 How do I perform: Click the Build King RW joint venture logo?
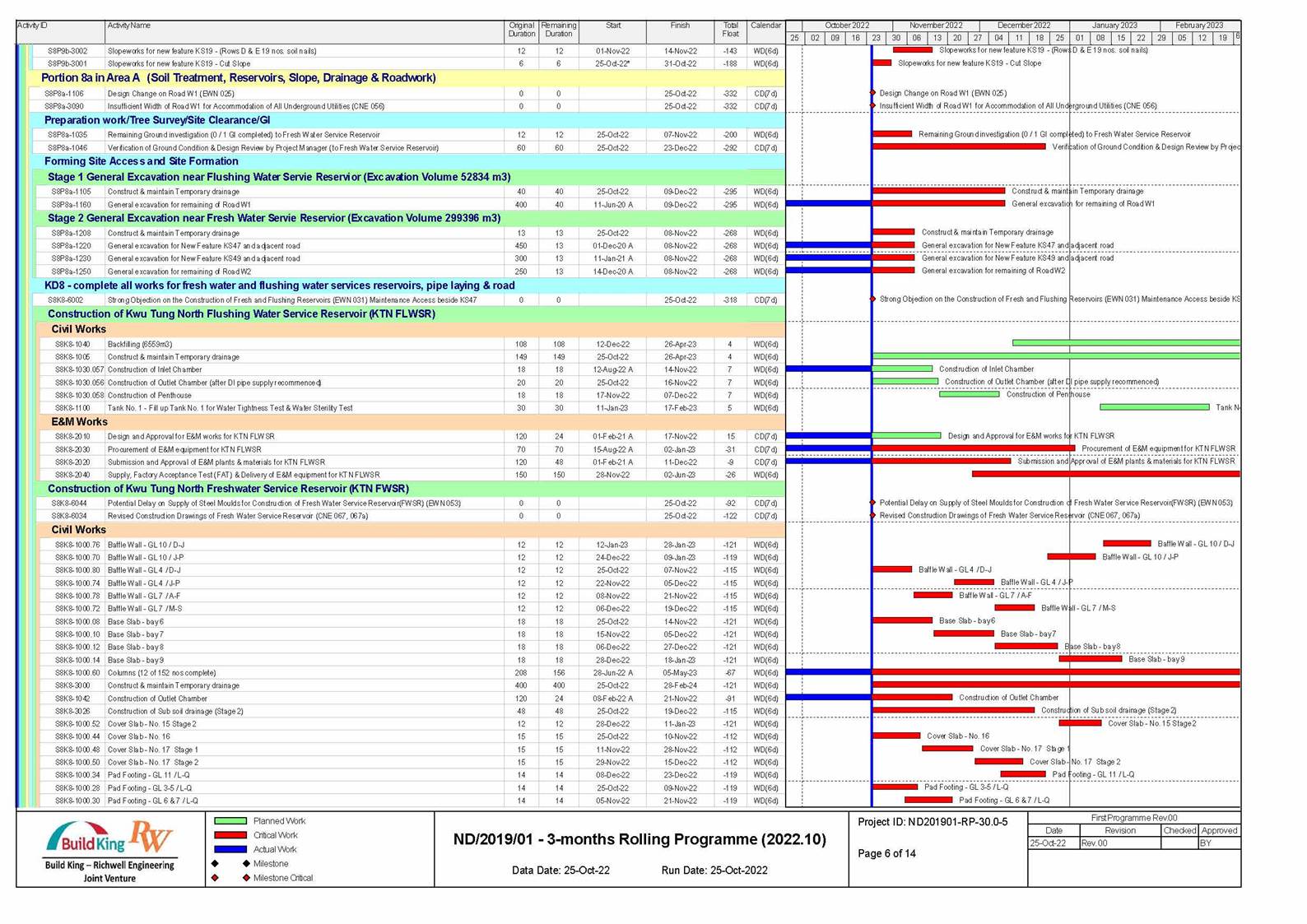click(109, 851)
